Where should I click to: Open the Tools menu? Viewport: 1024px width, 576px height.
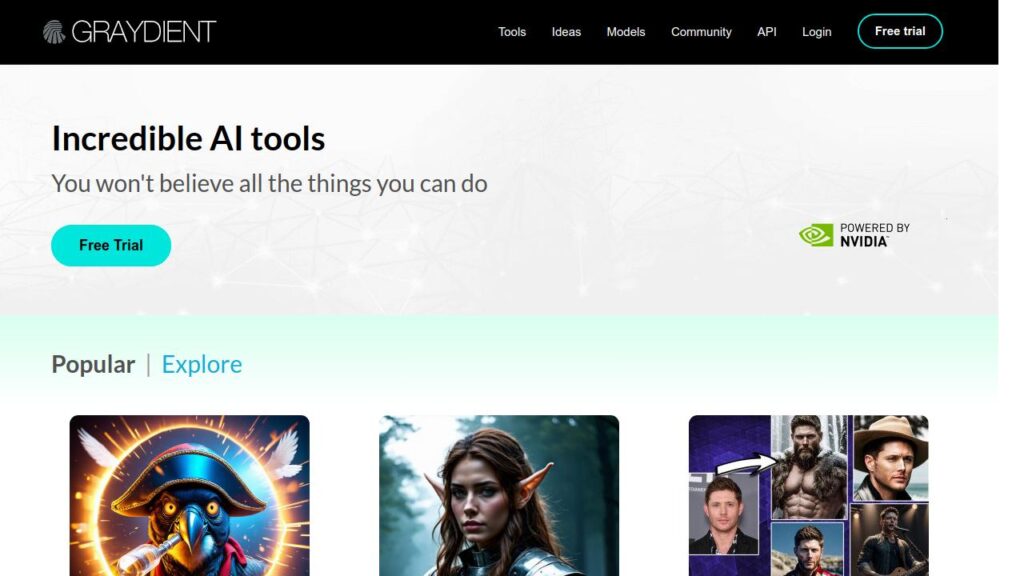(512, 31)
